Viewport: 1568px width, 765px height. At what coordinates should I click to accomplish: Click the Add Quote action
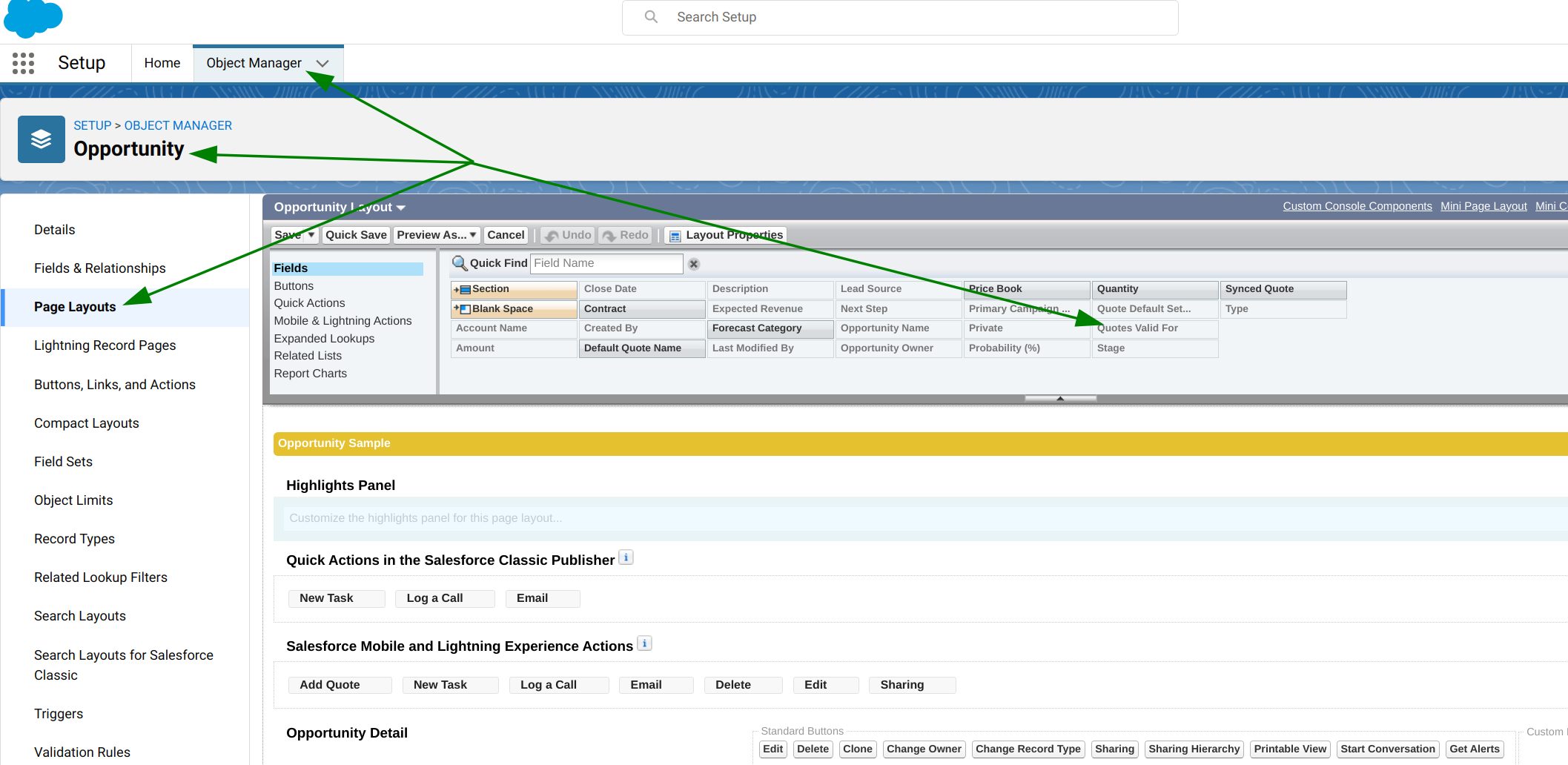340,685
